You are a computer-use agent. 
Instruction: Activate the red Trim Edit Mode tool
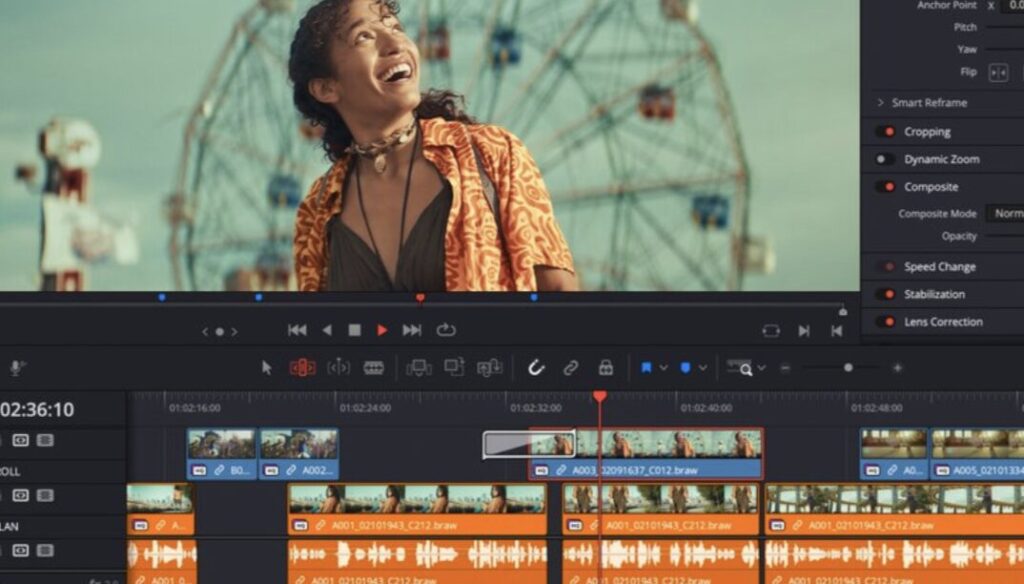click(302, 368)
